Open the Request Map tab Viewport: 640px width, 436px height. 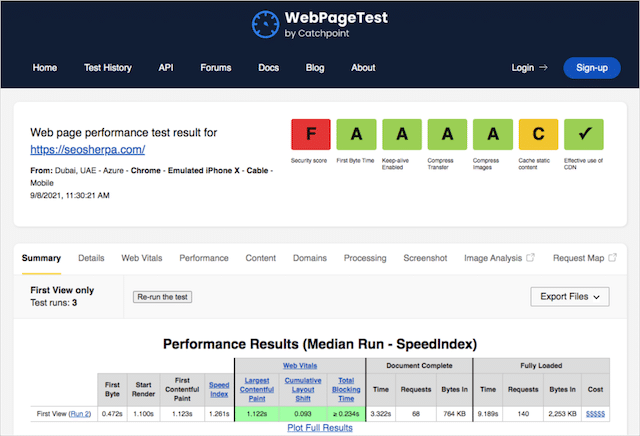point(579,258)
